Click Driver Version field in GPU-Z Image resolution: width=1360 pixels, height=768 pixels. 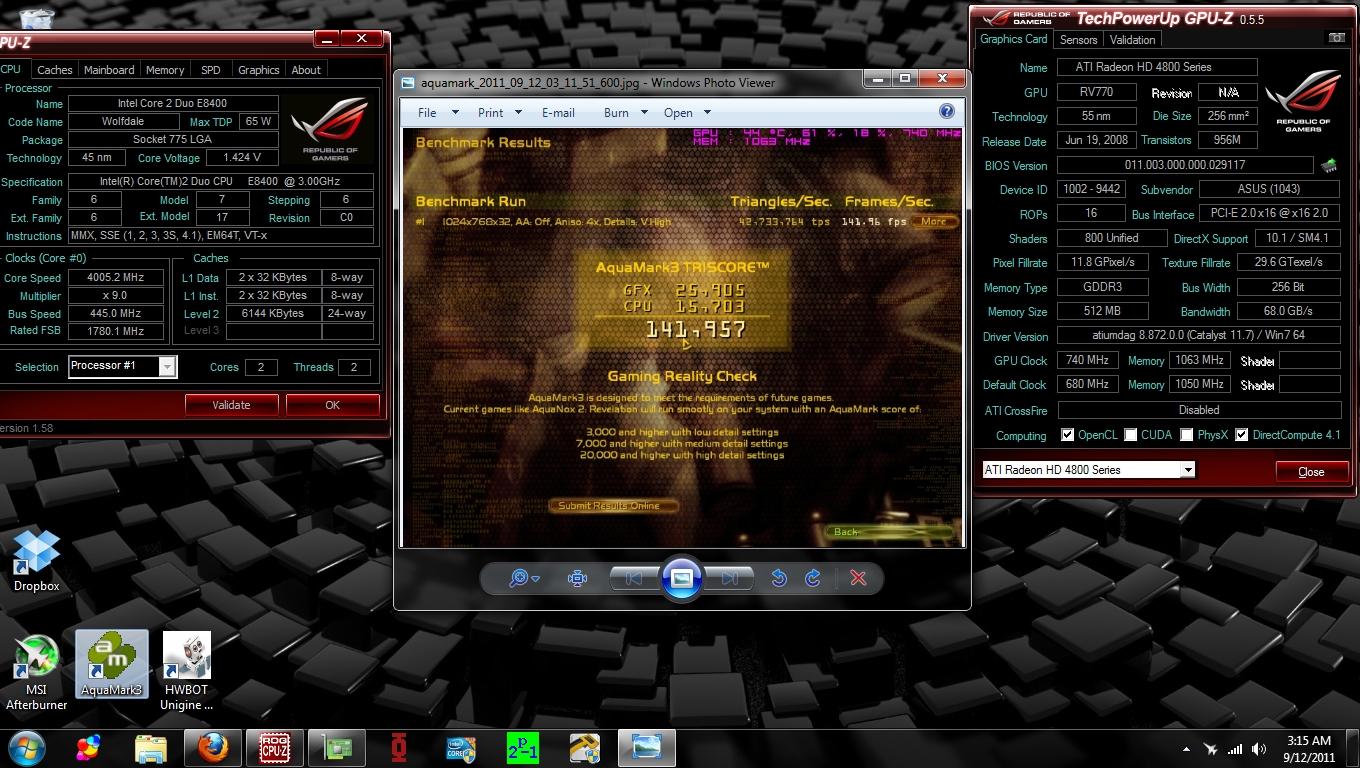click(1199, 336)
